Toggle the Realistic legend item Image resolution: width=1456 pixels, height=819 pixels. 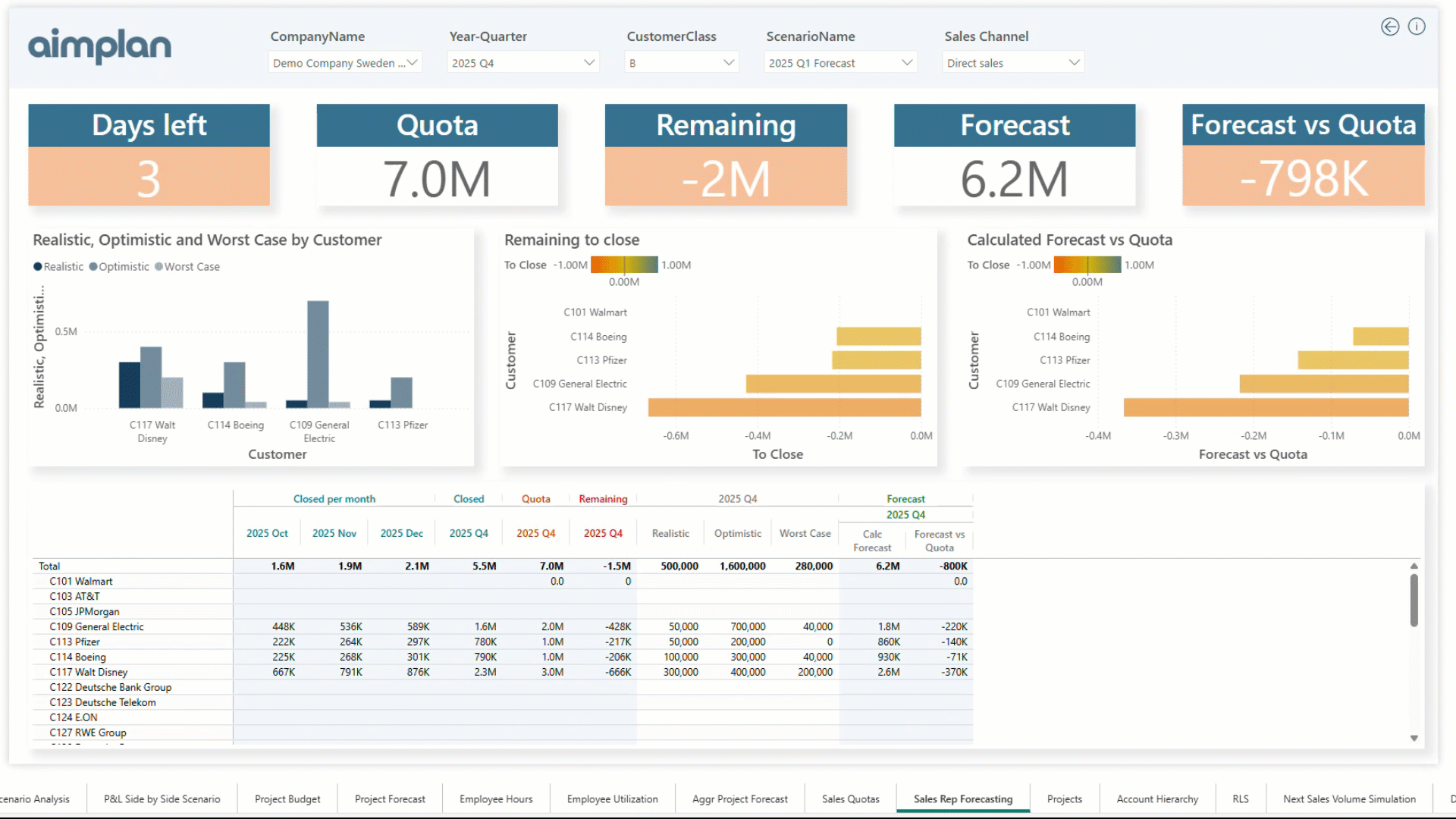[58, 266]
